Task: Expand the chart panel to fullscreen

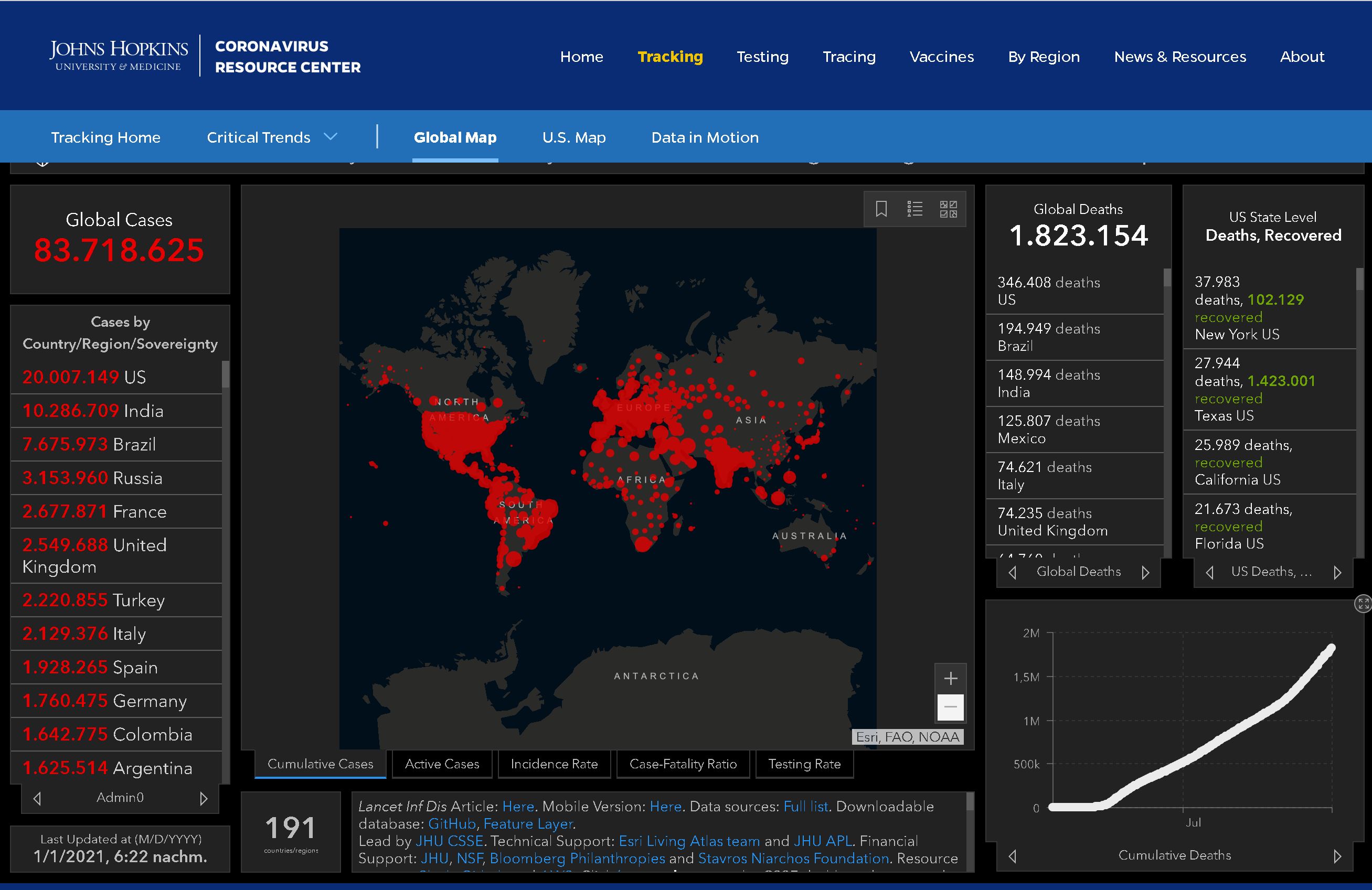Action: point(1363,604)
